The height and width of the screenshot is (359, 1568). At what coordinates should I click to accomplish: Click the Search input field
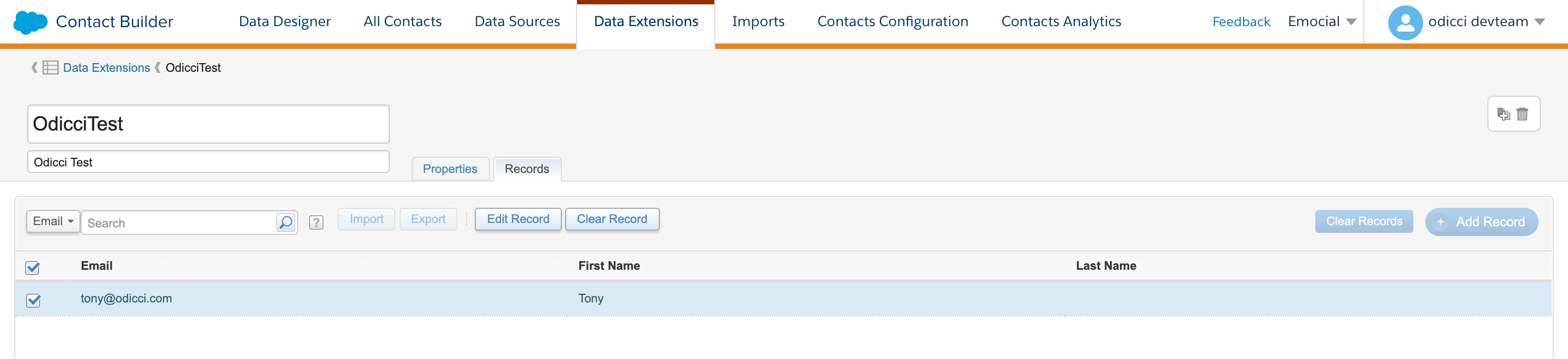pos(180,224)
